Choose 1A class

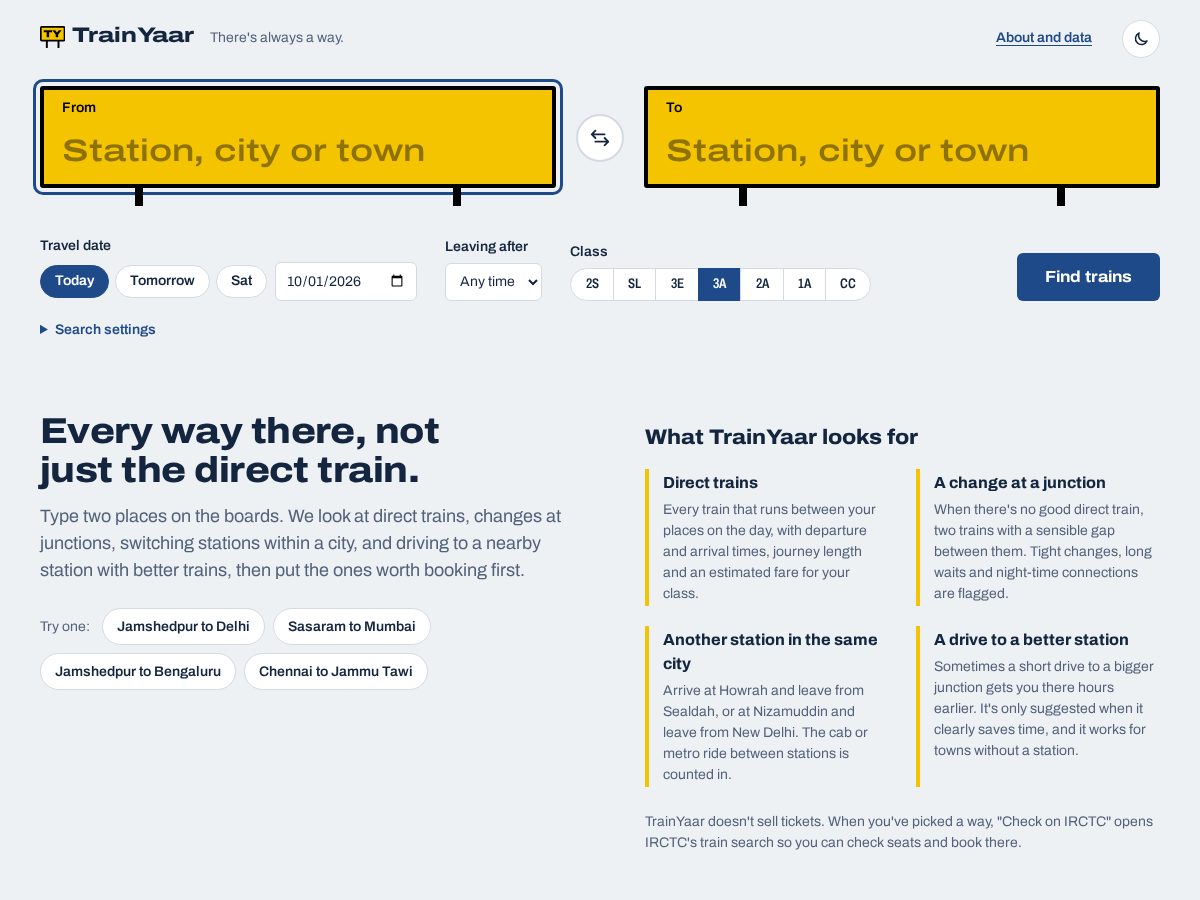coord(804,284)
